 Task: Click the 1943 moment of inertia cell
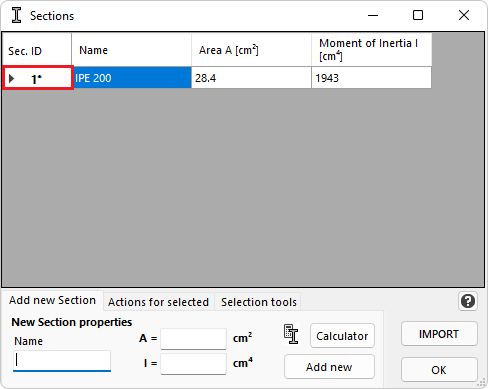pos(371,78)
